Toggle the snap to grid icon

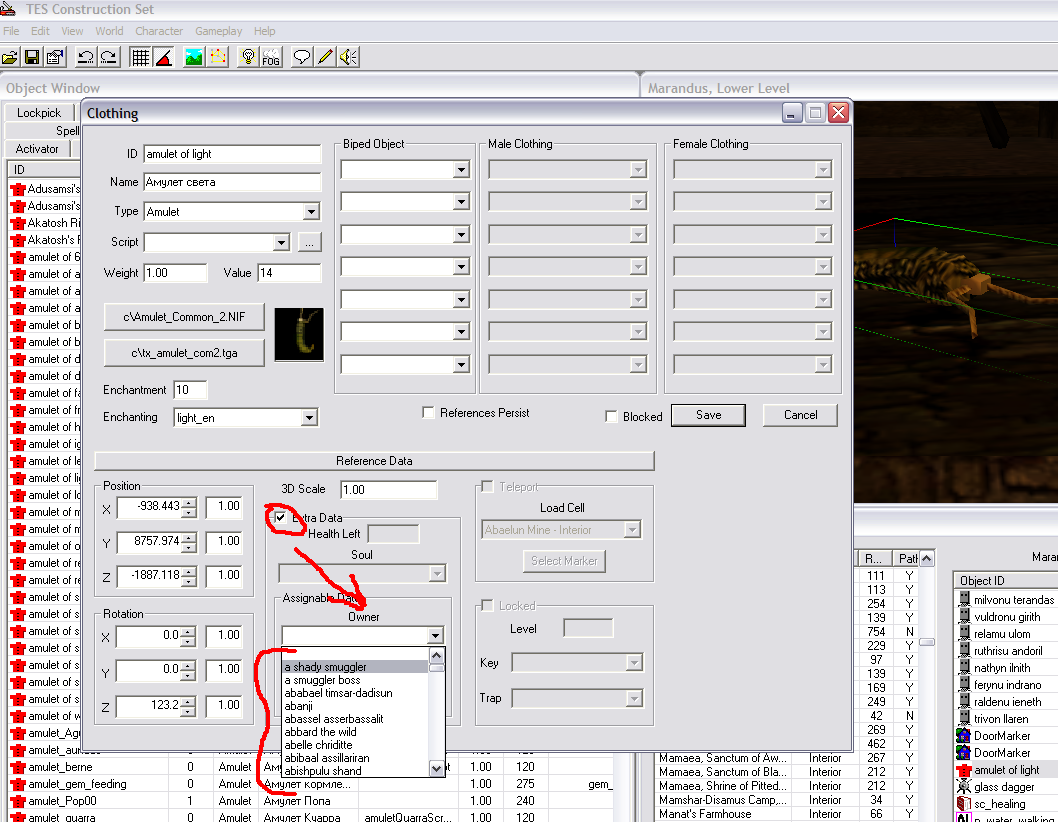[140, 57]
